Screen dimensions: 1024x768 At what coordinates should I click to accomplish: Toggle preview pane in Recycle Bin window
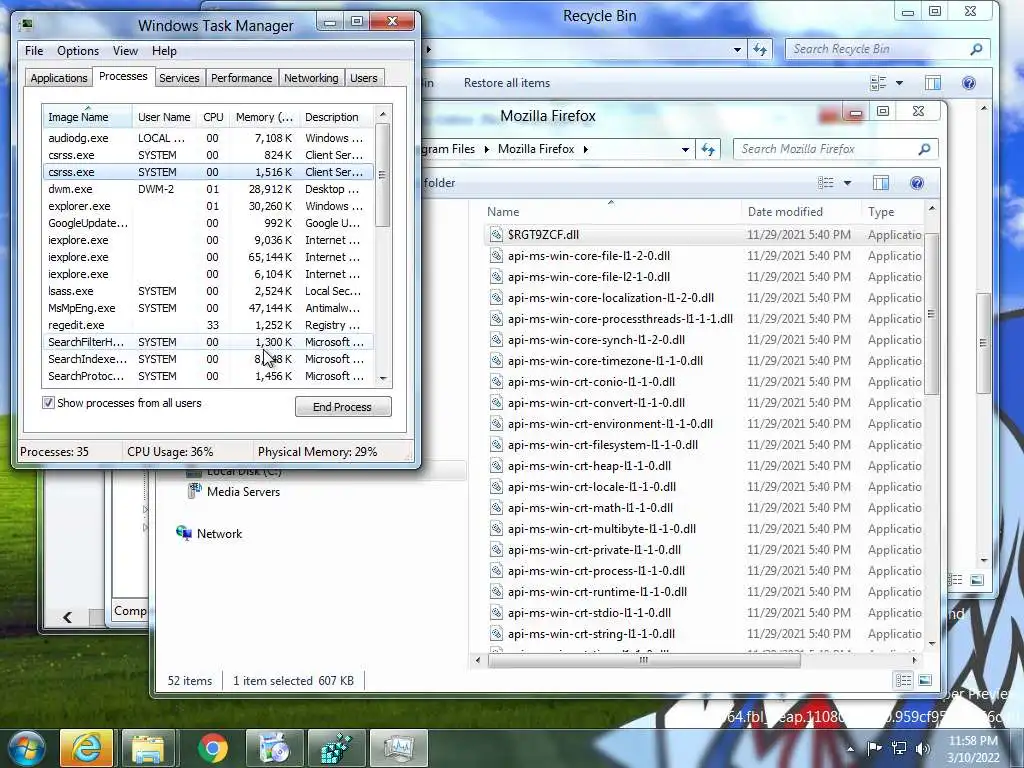pos(933,83)
